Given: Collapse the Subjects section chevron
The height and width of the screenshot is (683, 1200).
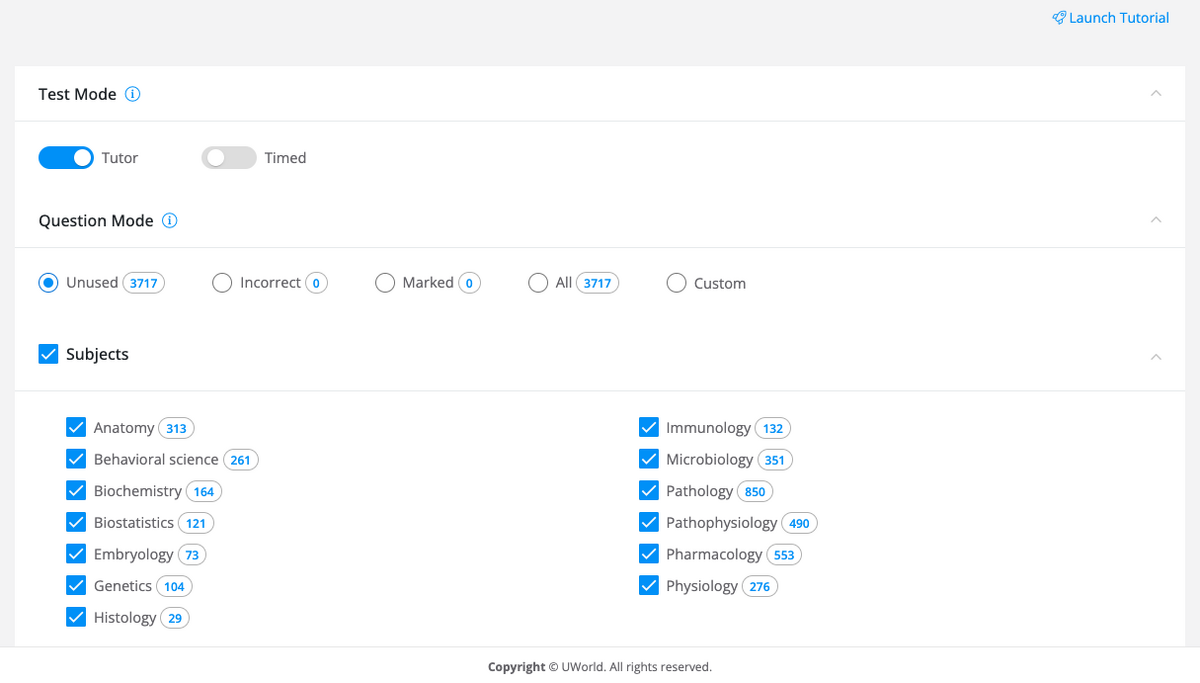Looking at the screenshot, I should point(1156,357).
